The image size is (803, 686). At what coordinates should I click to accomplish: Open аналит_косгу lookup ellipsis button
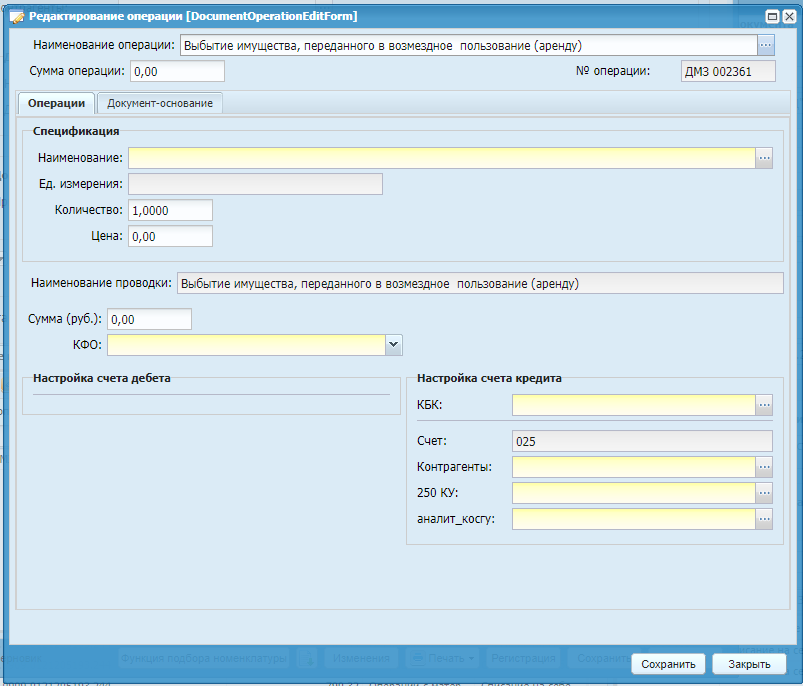[x=764, y=519]
